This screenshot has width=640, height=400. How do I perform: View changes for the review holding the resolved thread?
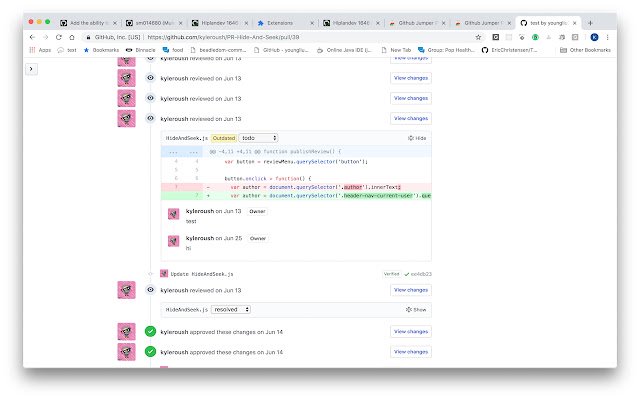pyautogui.click(x=411, y=290)
